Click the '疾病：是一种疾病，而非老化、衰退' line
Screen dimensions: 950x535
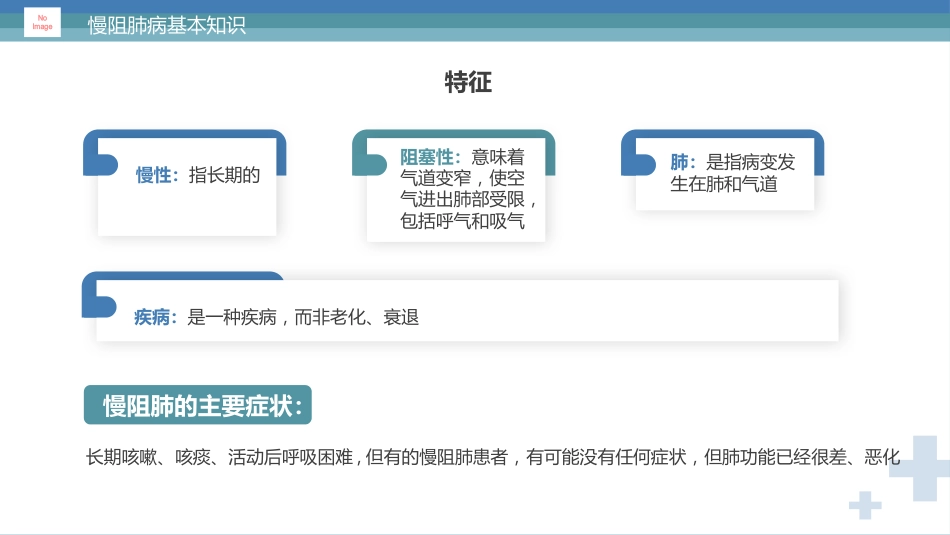point(276,317)
